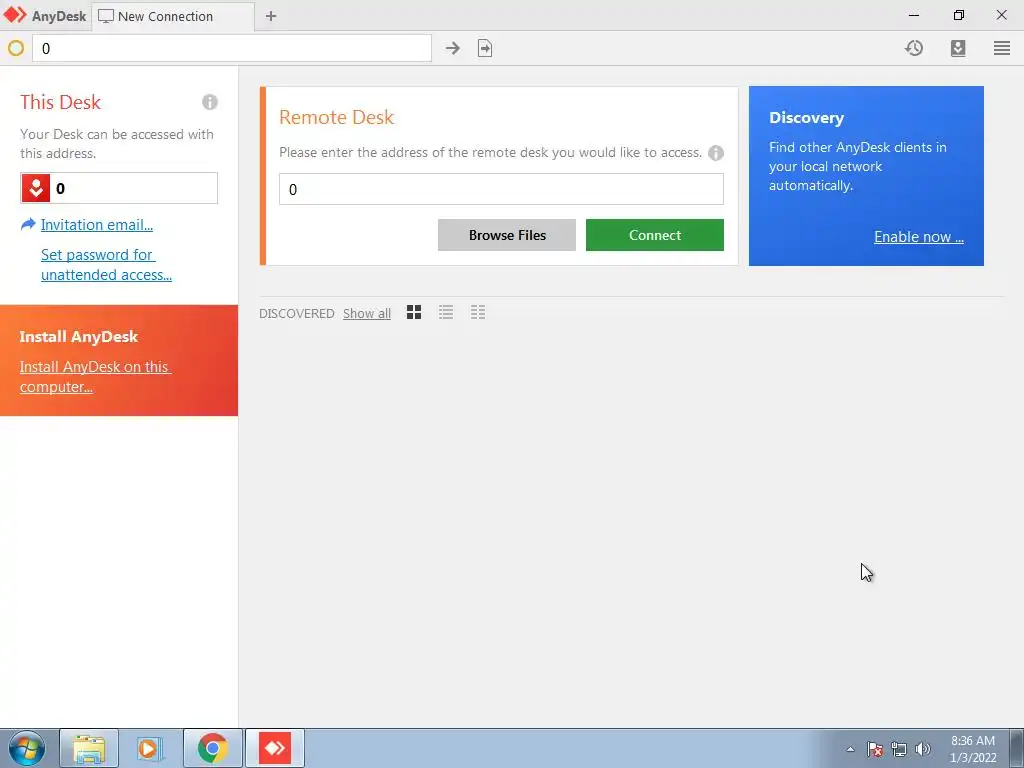Open the Invitation email link
This screenshot has width=1024, height=768.
97,225
